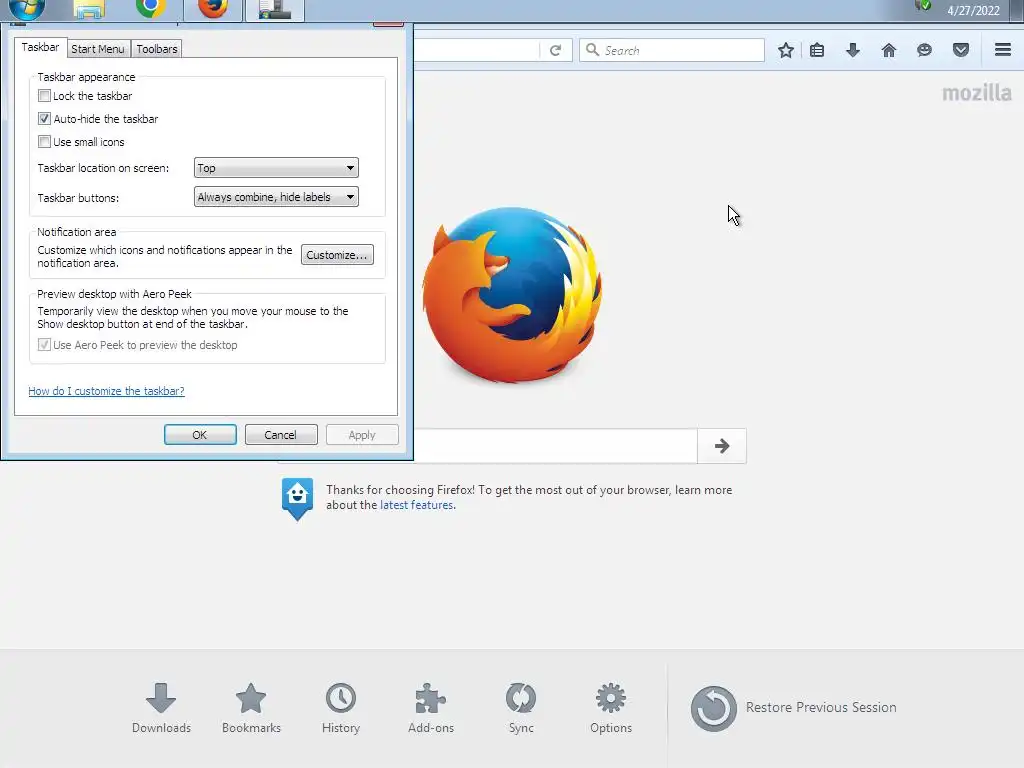Click the large Firefox logo

(512, 295)
